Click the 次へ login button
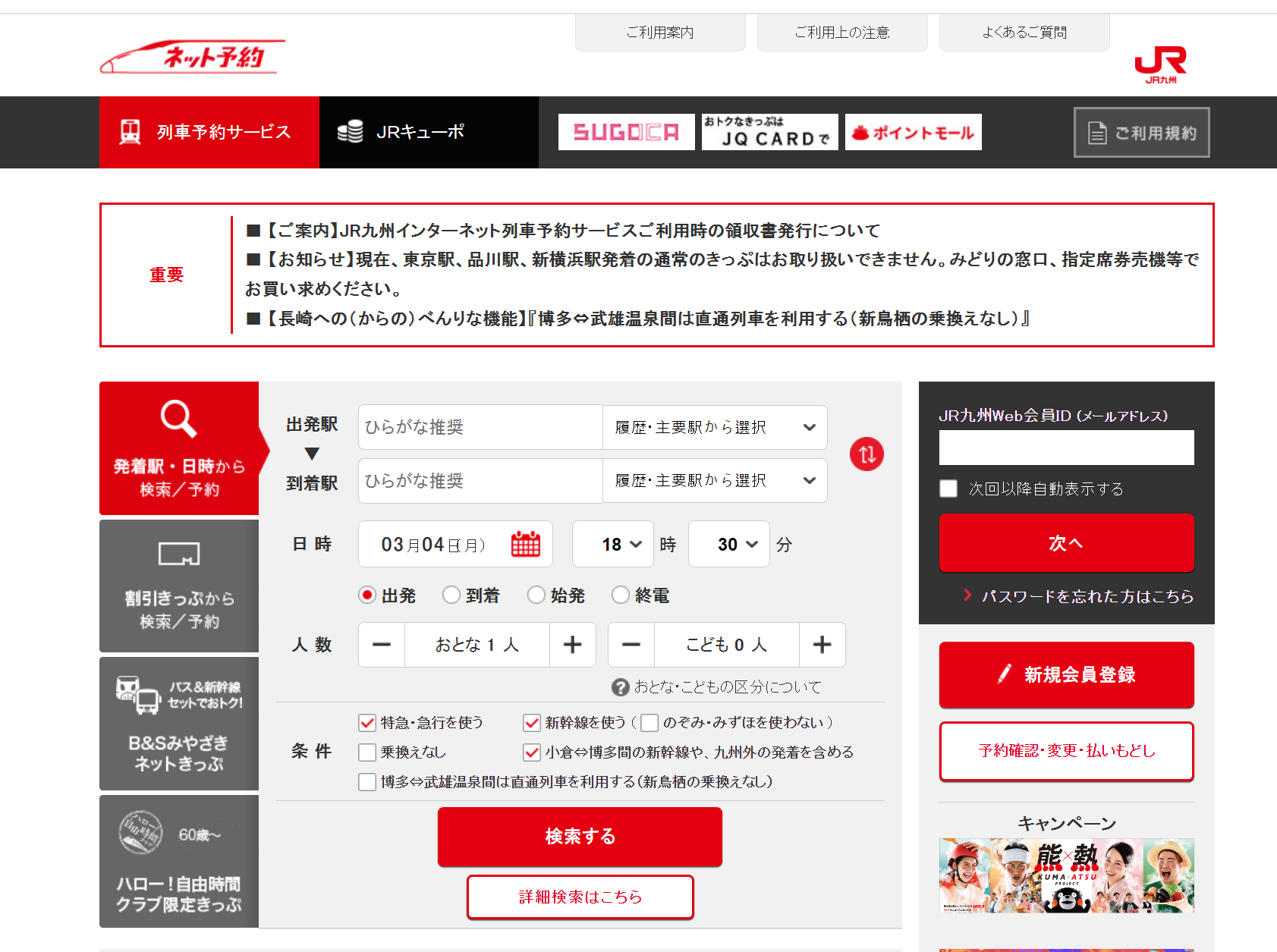Viewport: 1277px width, 952px height. pyautogui.click(x=1066, y=542)
